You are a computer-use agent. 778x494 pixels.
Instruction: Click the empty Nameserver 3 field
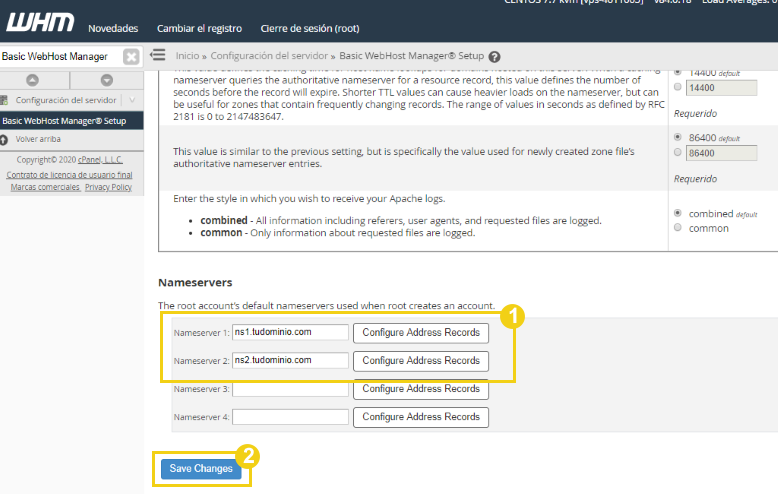[x=290, y=389]
